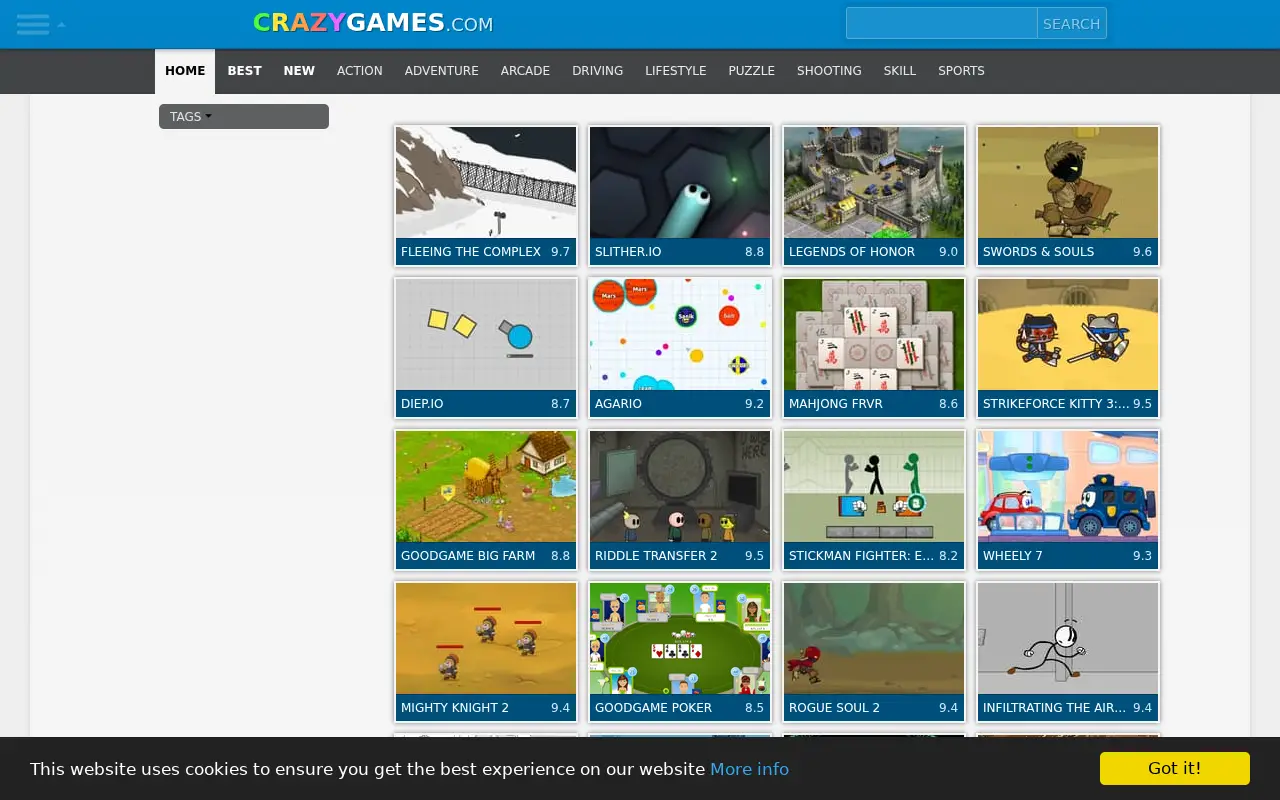
Task: Click the More info cookie link
Action: tap(749, 769)
